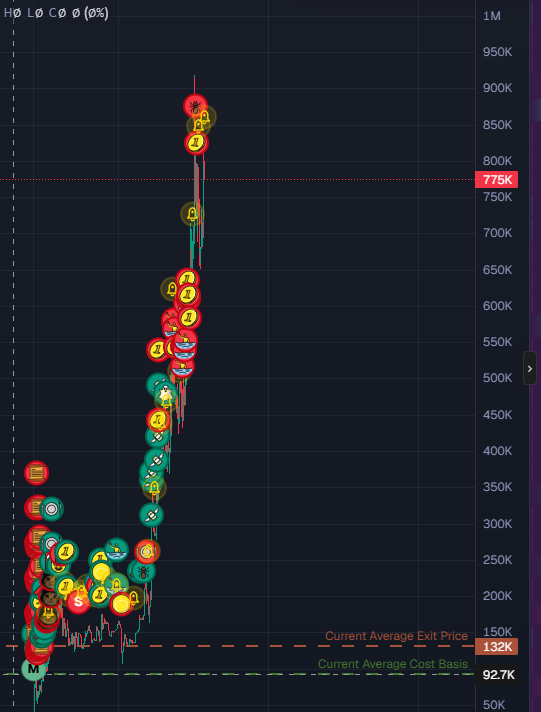Click the 500K price axis label
The image size is (541, 712).
click(x=497, y=378)
